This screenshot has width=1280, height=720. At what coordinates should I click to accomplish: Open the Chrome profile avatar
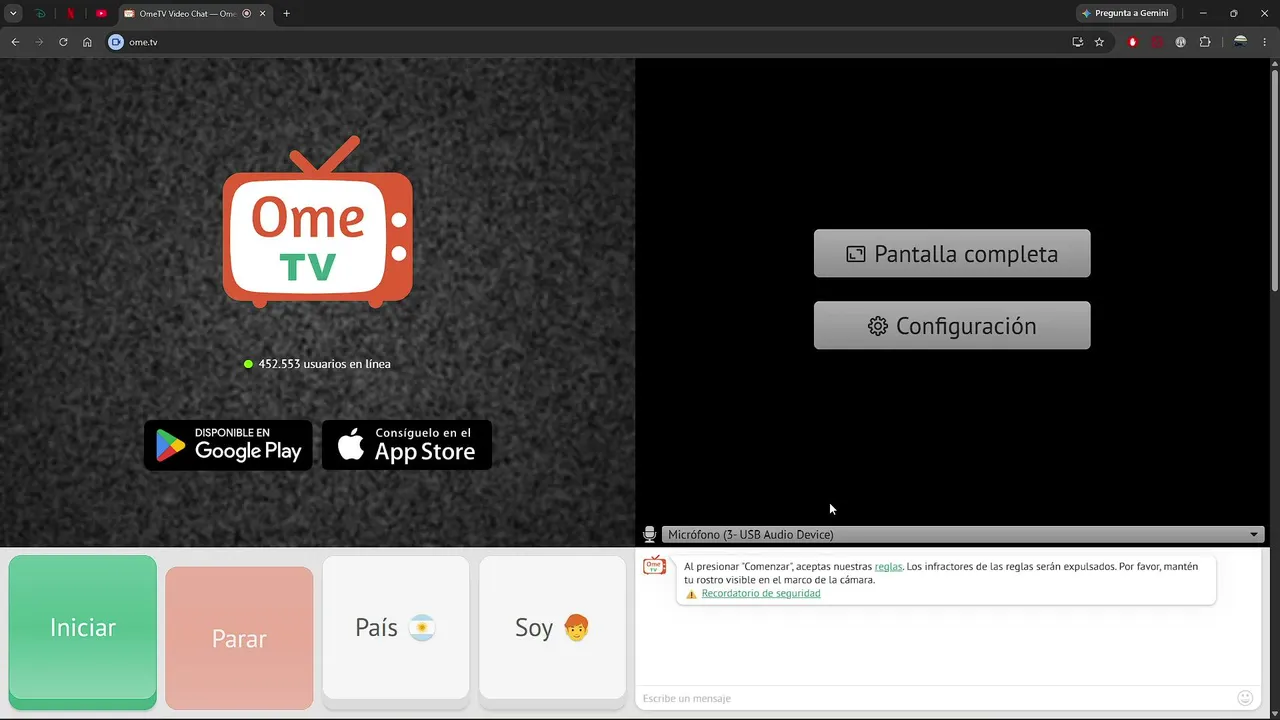pos(1240,42)
